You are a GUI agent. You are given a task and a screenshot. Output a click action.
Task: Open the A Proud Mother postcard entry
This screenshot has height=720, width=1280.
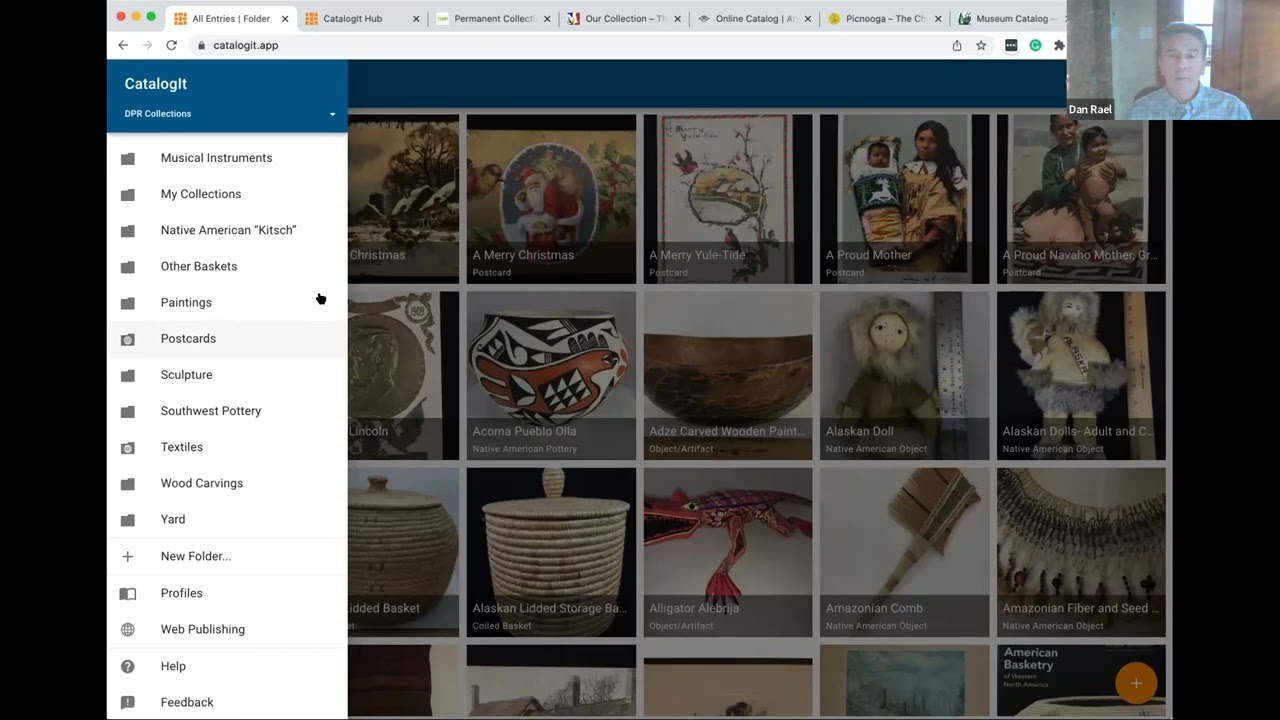click(905, 199)
